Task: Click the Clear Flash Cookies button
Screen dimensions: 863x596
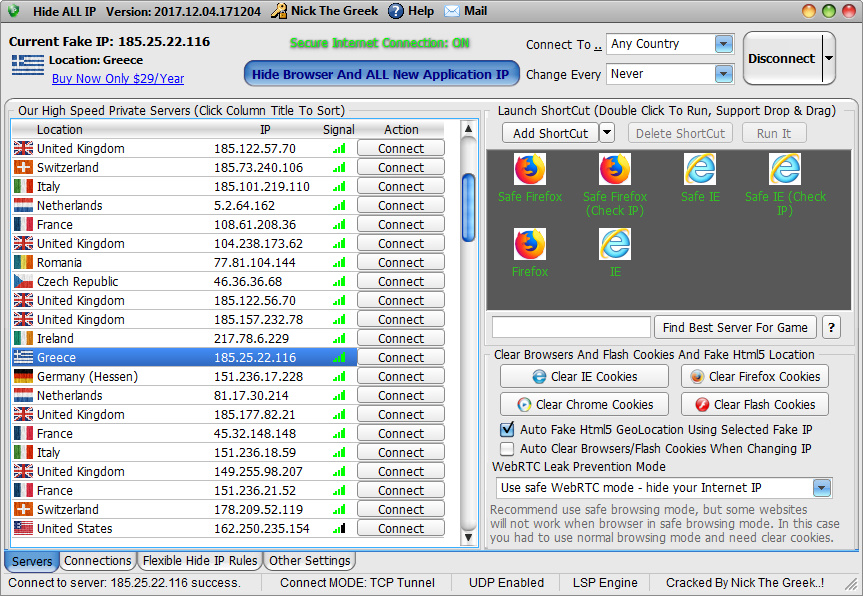Action: tap(755, 404)
